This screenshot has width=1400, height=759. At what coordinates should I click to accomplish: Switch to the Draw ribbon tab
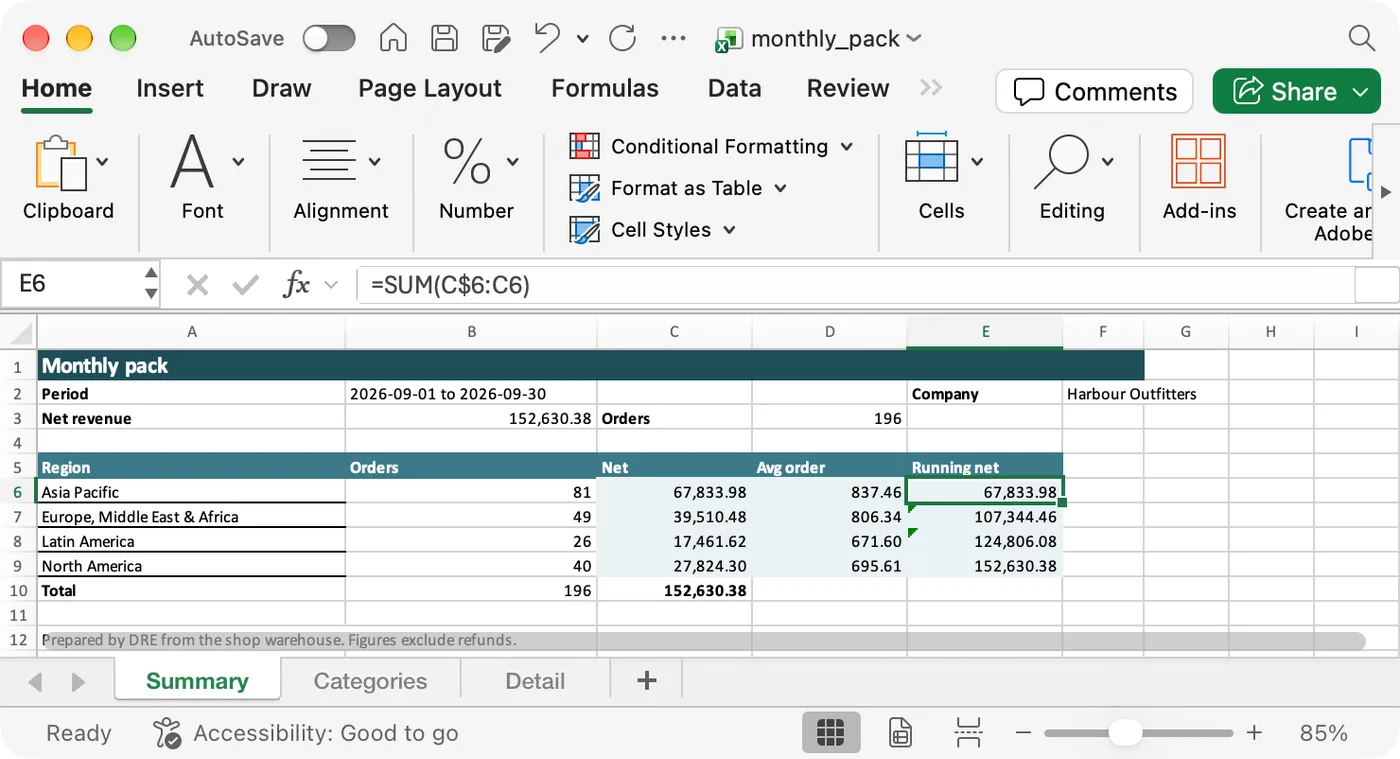(281, 88)
